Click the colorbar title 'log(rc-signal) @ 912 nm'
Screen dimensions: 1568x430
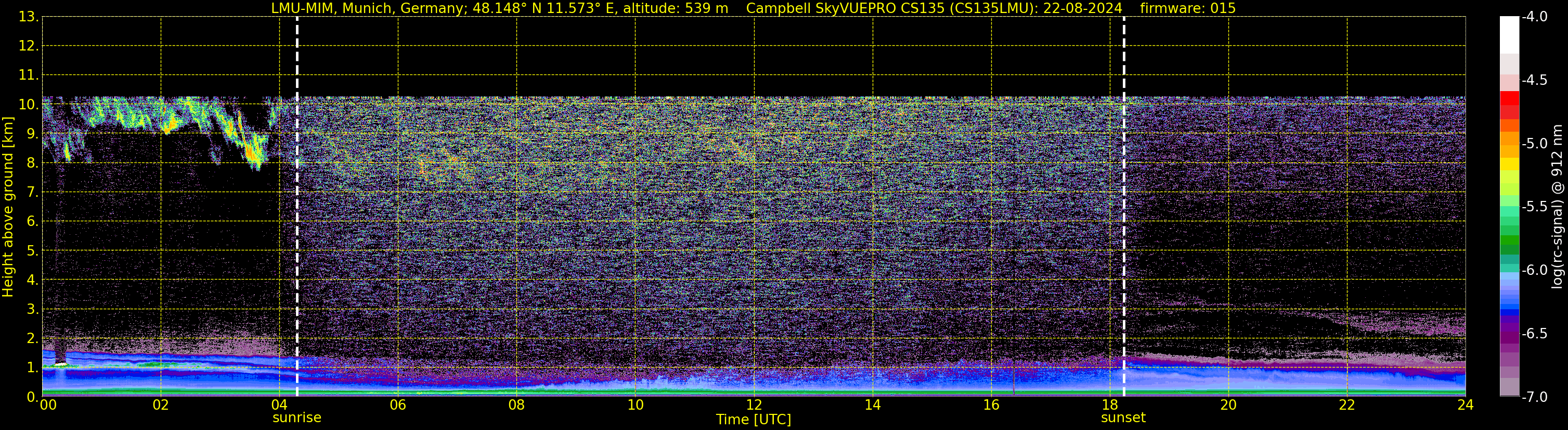tap(1557, 207)
